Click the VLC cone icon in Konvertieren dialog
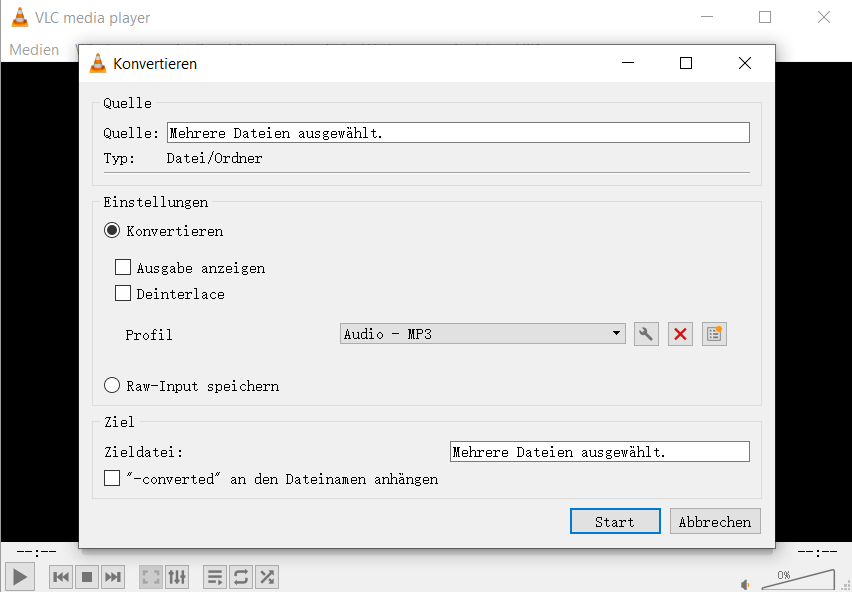This screenshot has height=592, width=852. [98, 64]
